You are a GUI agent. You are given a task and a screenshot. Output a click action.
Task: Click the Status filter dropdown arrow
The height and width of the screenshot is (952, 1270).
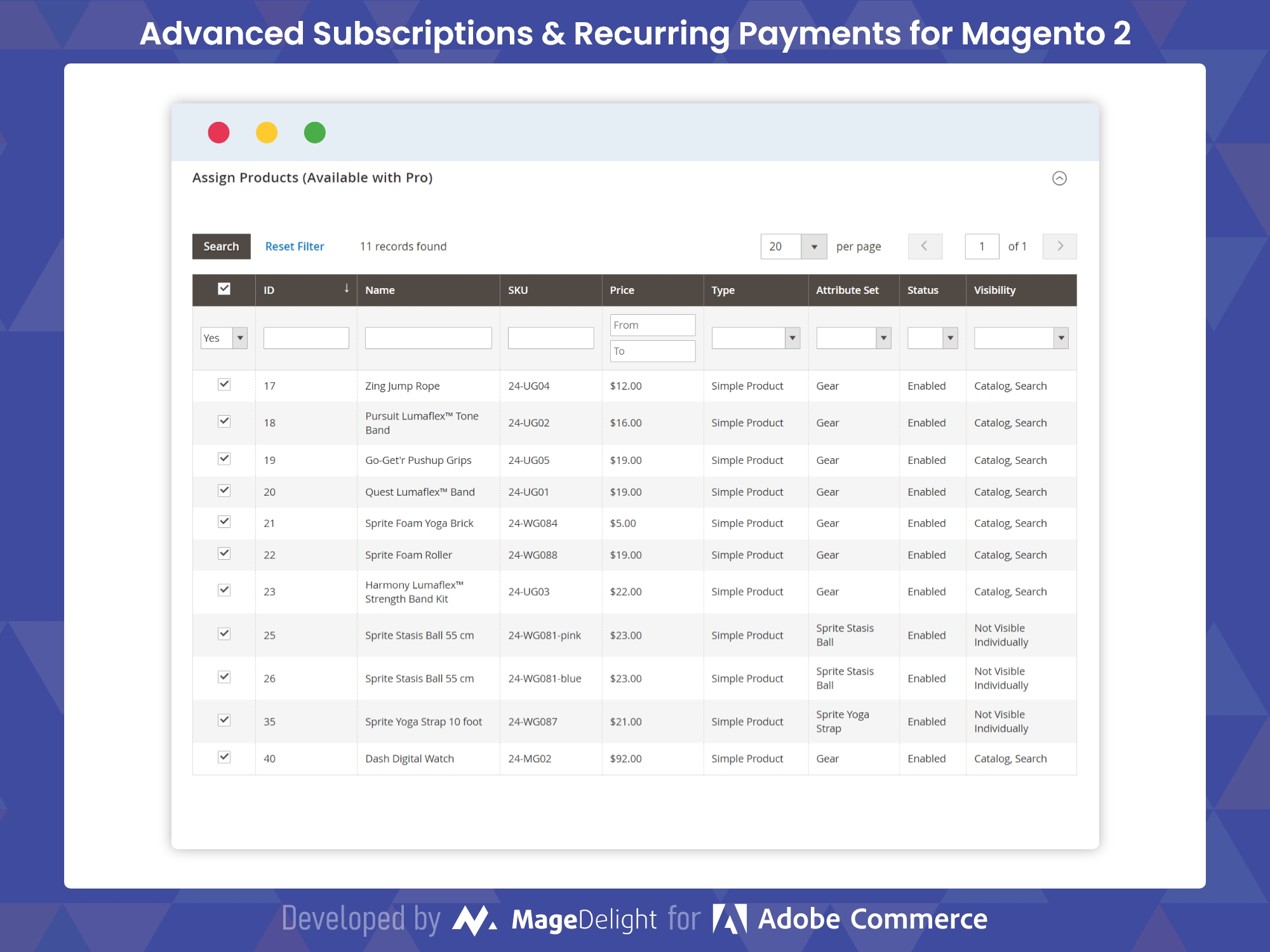click(x=950, y=337)
